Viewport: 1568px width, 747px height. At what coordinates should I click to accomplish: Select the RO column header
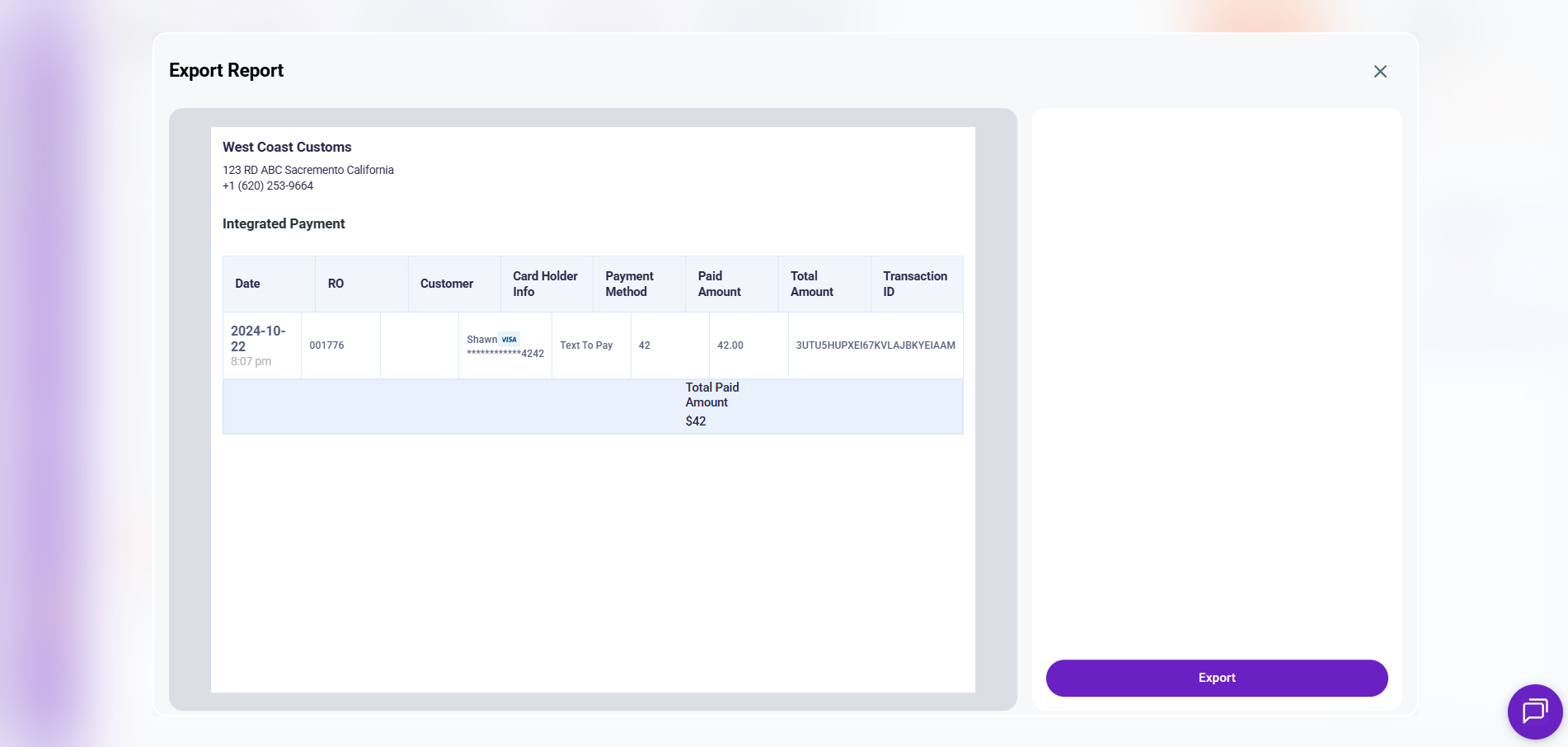336,284
